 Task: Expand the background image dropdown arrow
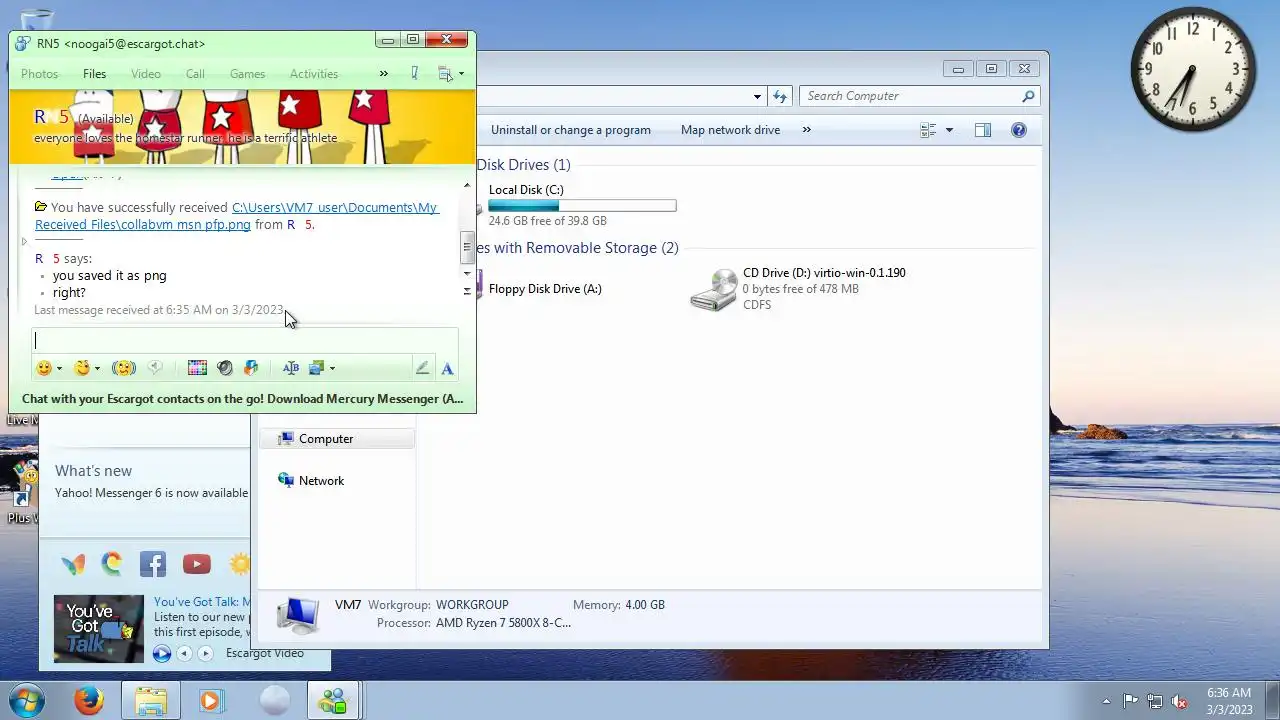(x=332, y=369)
